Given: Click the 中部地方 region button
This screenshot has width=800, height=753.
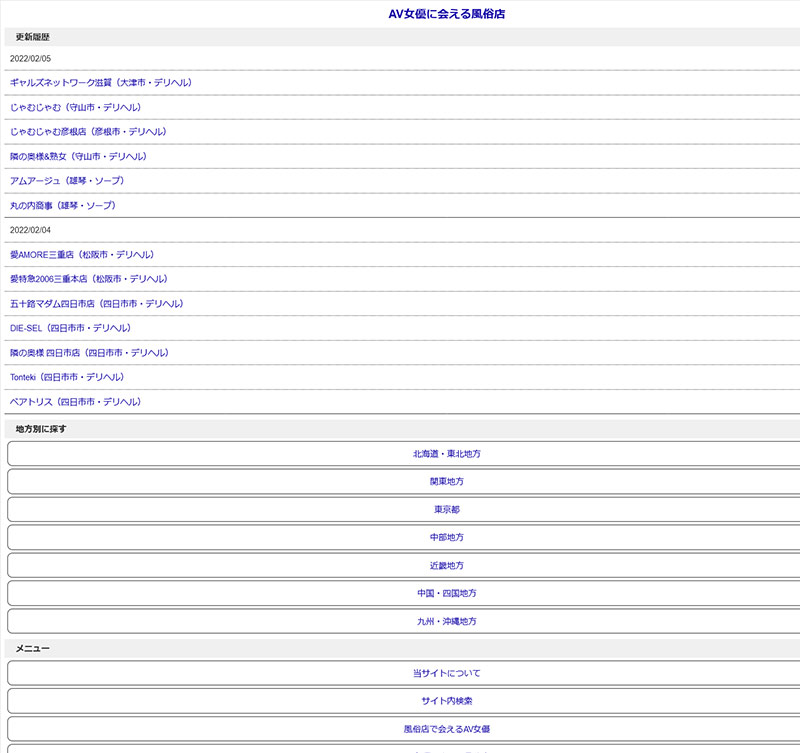Looking at the screenshot, I should [x=447, y=538].
